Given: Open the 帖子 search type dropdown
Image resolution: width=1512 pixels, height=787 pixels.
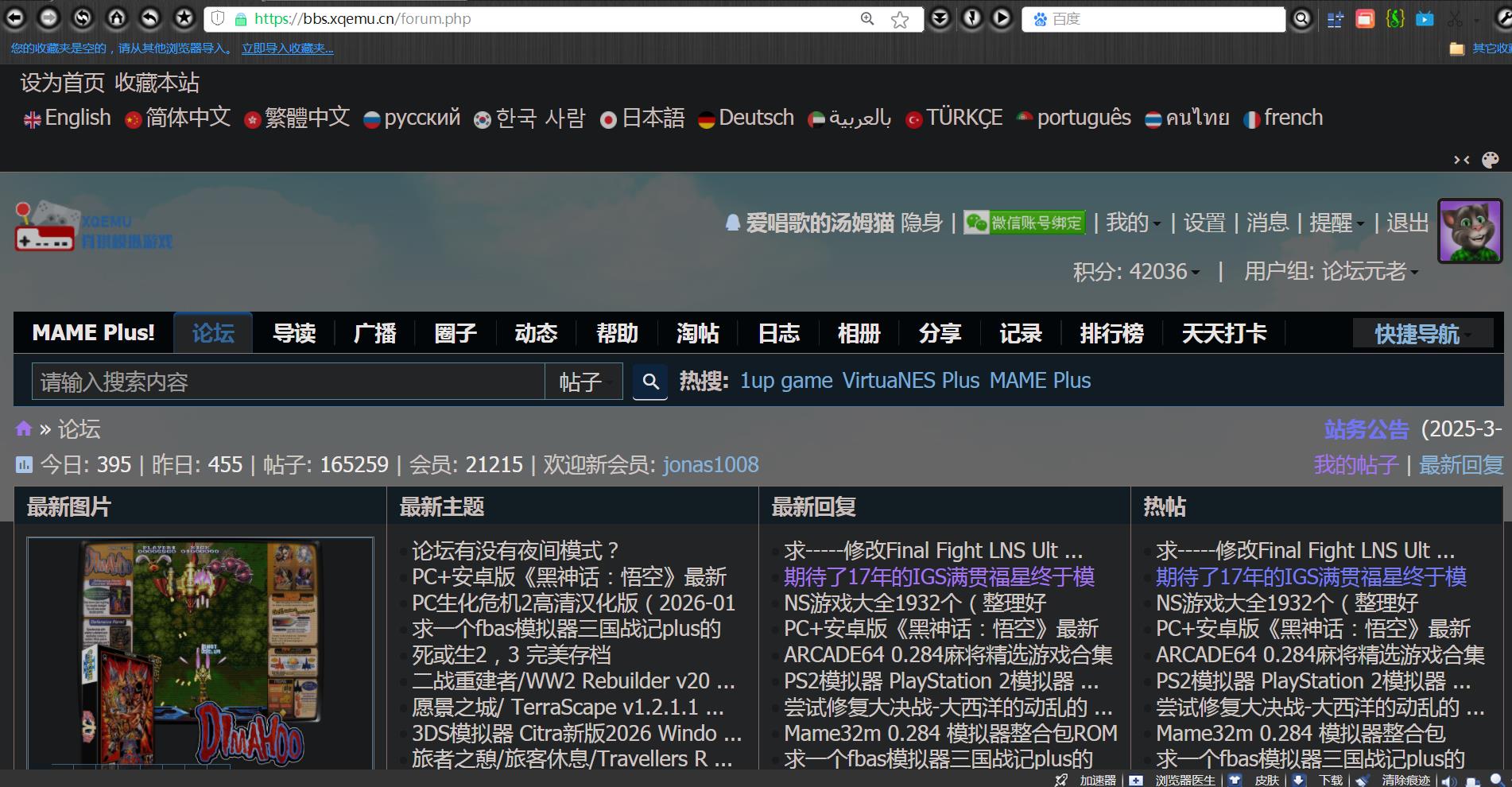Looking at the screenshot, I should [584, 382].
